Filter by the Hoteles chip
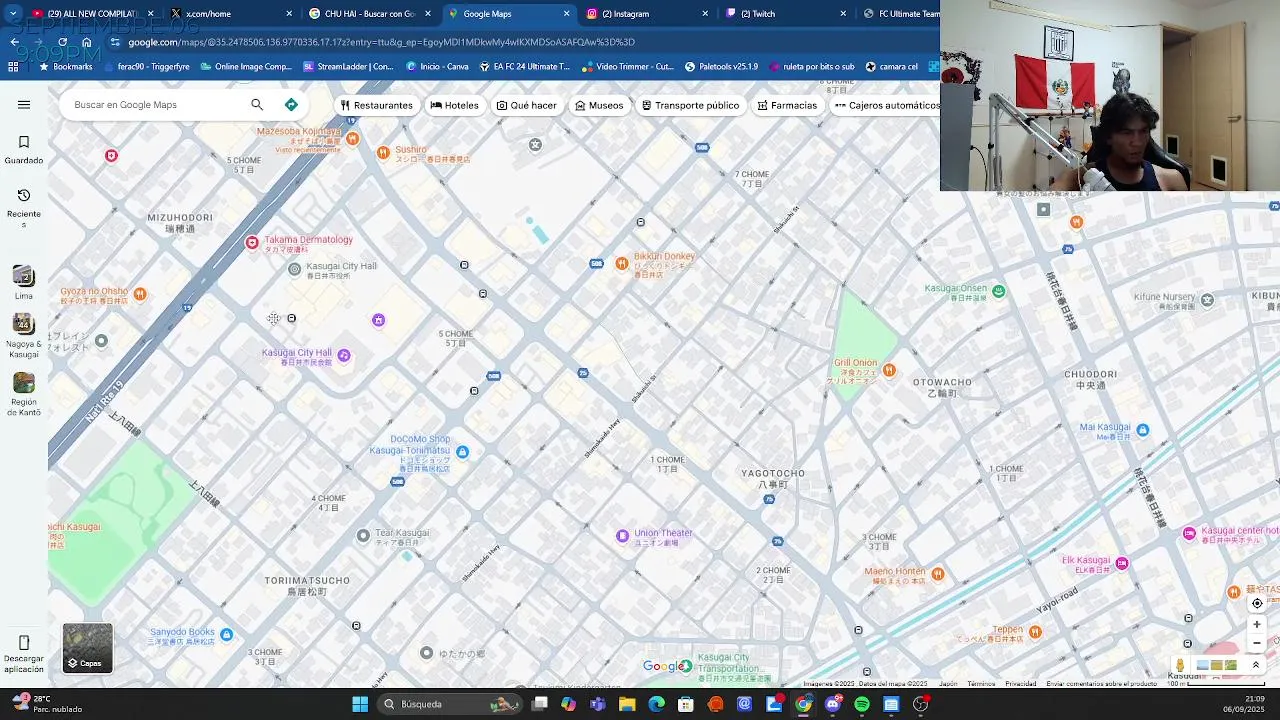 [454, 105]
